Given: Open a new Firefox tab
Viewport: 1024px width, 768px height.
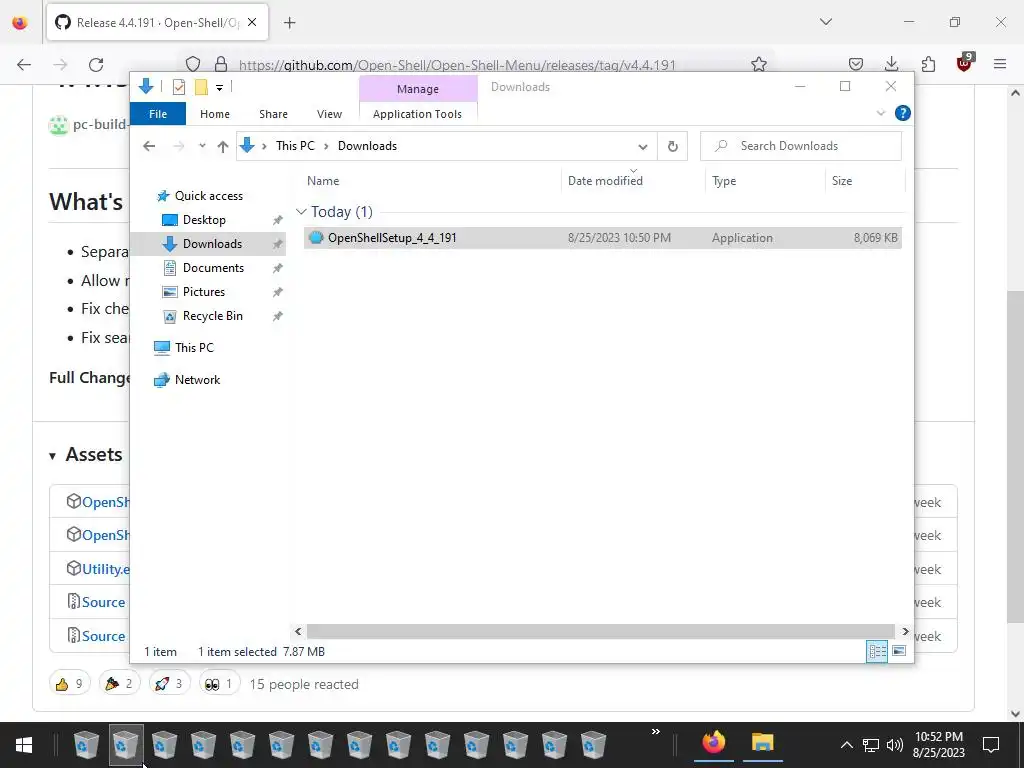Looking at the screenshot, I should [x=290, y=23].
